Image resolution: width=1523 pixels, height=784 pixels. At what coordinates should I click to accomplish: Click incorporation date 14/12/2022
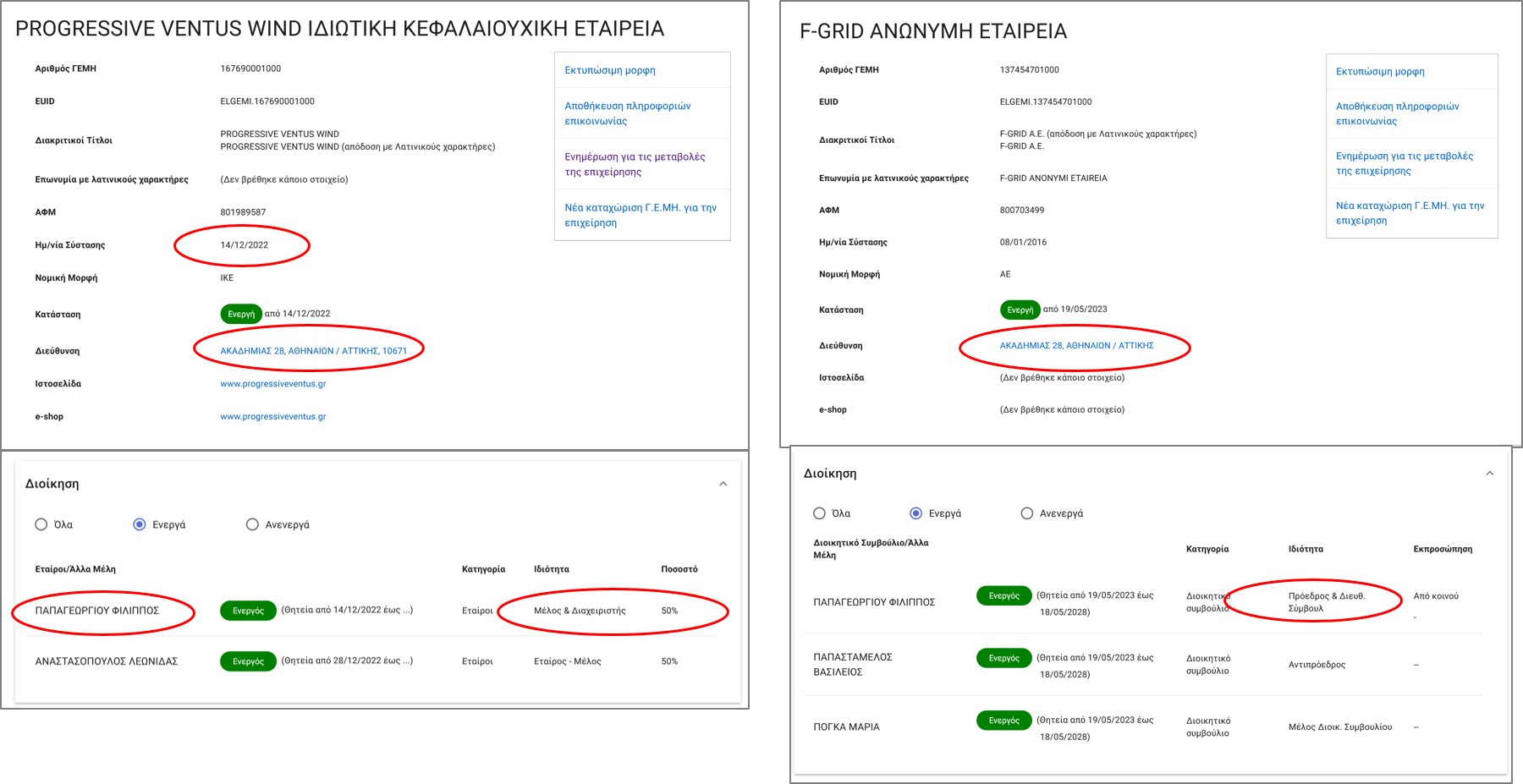245,245
